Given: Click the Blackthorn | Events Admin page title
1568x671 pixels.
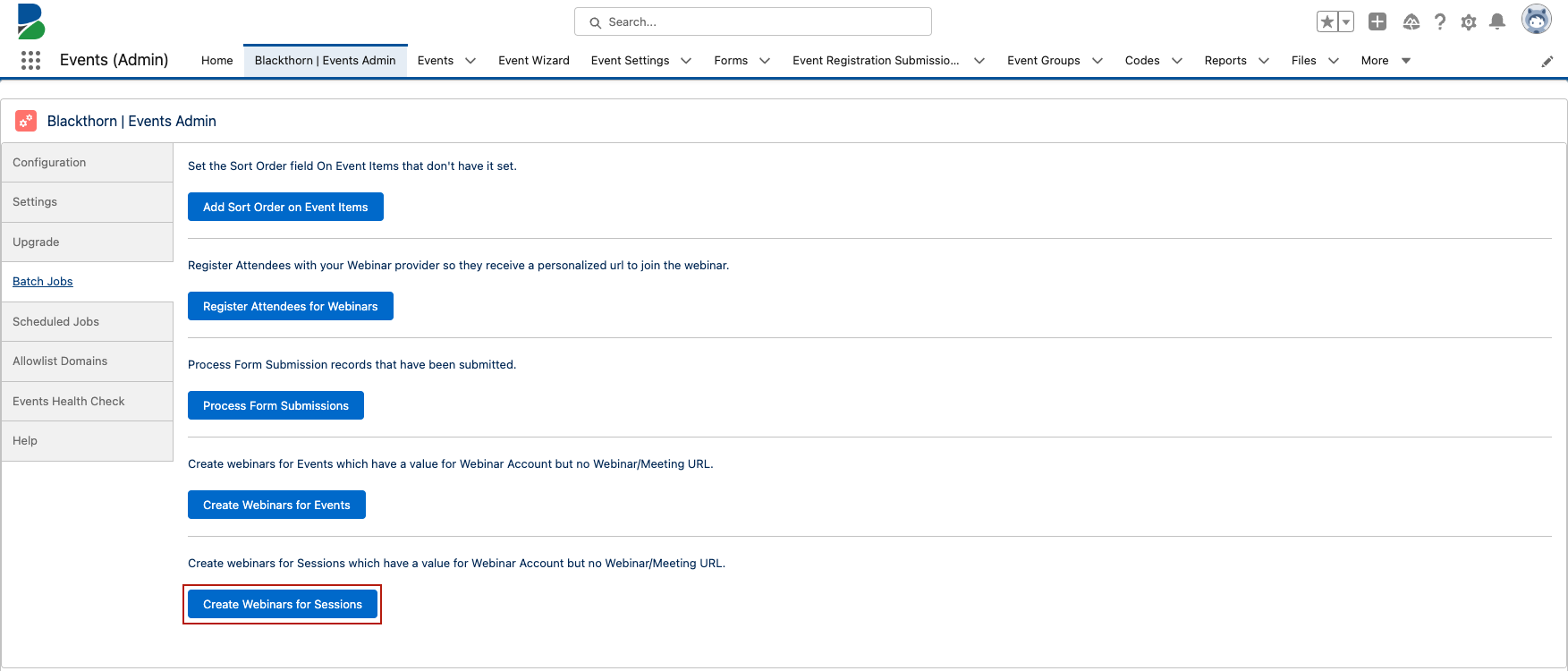Looking at the screenshot, I should (131, 121).
